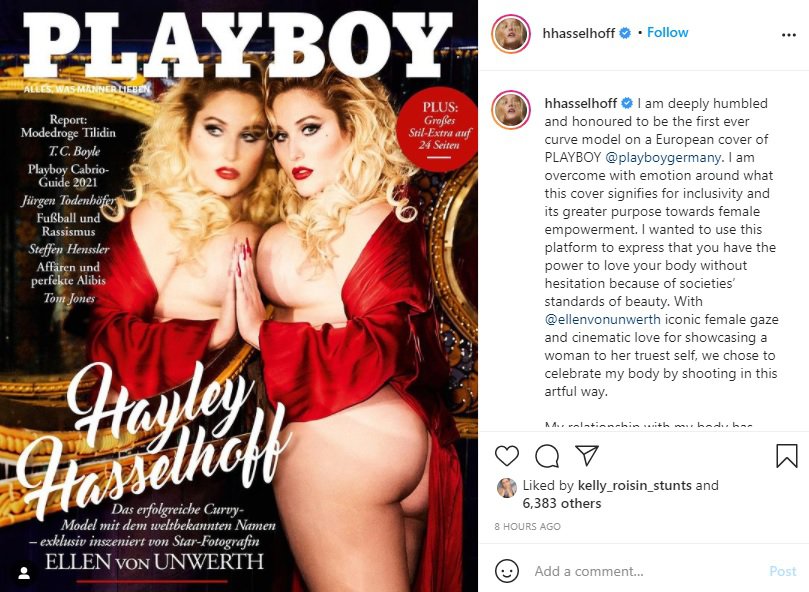Open comments via the speech bubble icon
Image resolution: width=809 pixels, height=592 pixels.
547,456
